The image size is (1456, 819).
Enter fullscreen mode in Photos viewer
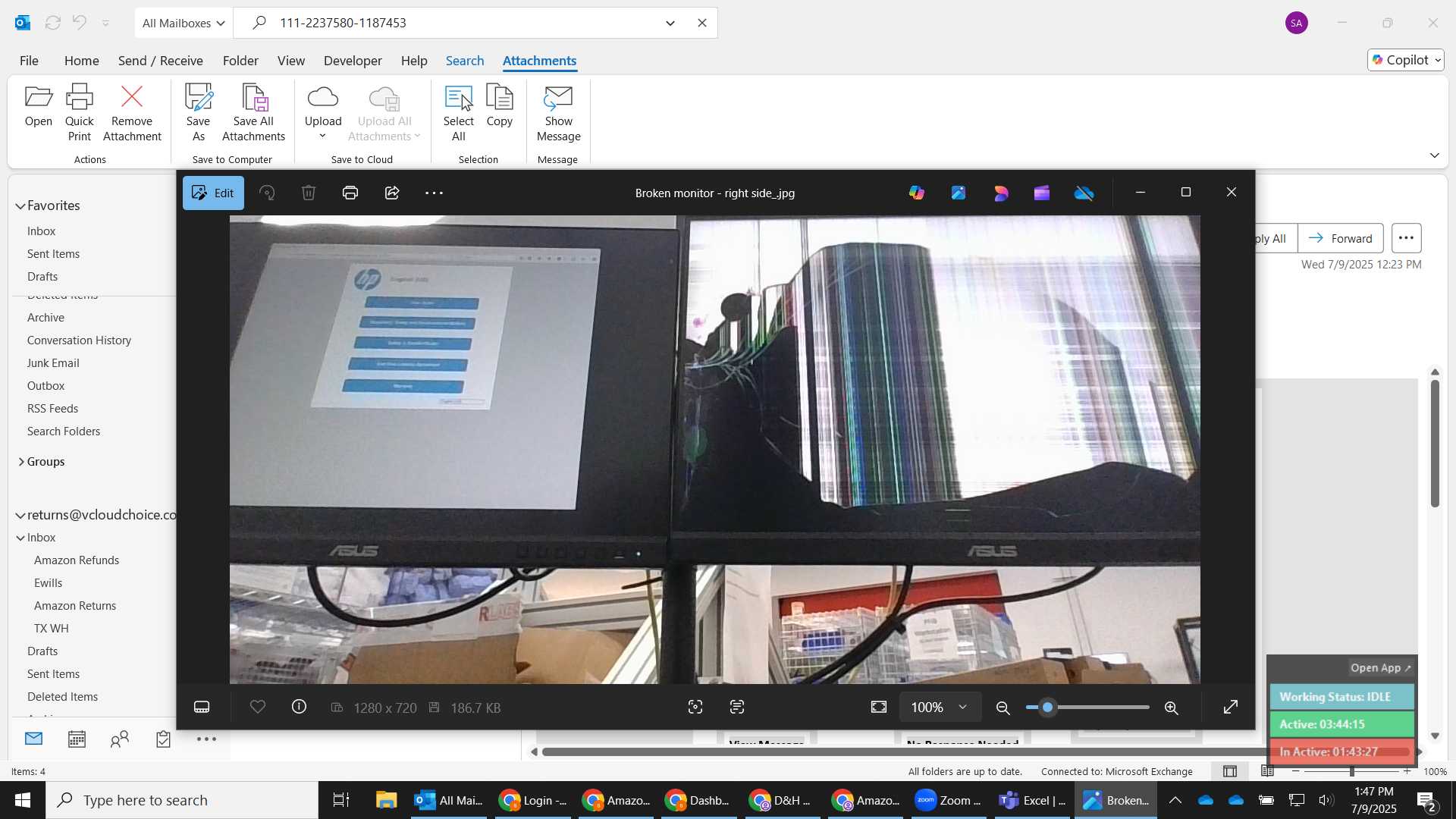coord(1231,707)
